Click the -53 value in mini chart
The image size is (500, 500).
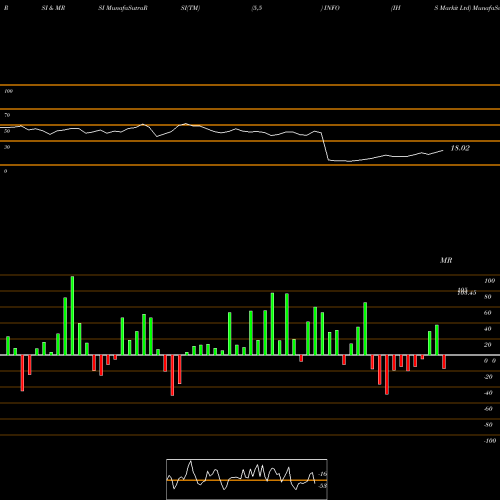pos(323,486)
